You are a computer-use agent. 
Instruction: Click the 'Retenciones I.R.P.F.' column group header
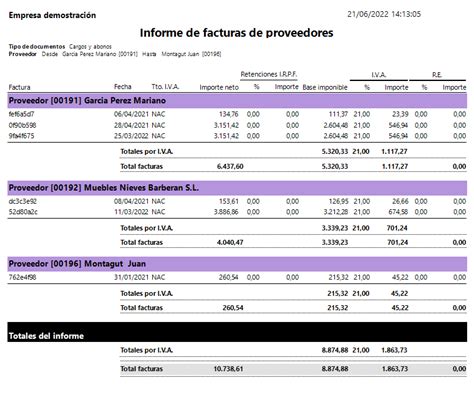coord(269,74)
